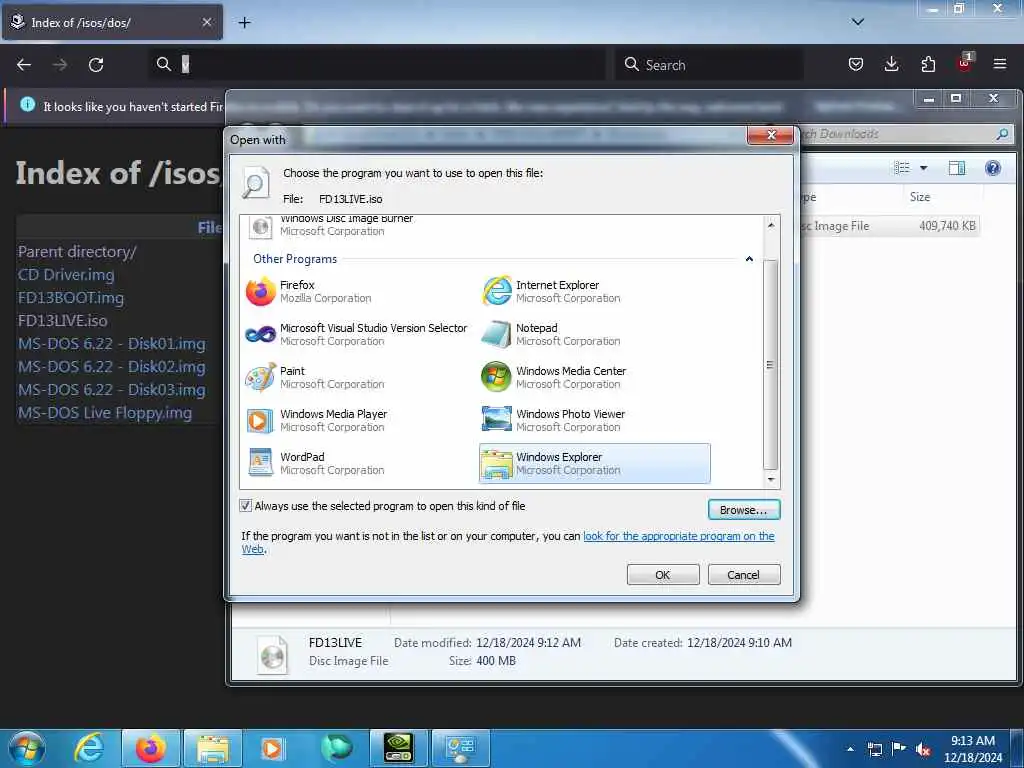Open the taskbar clock showing 9:13 AM
Viewport: 1024px width, 768px height.
(973, 749)
